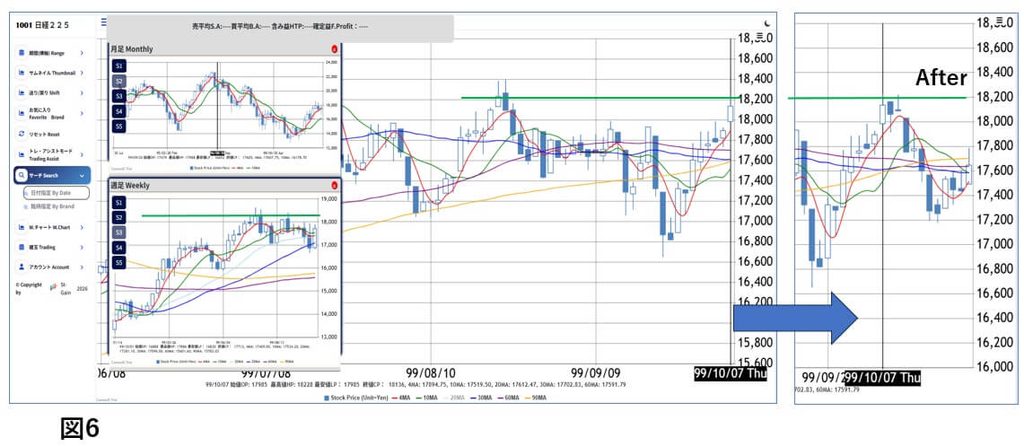Image resolution: width=1024 pixels, height=446 pixels.
Task: Enable the greyed 20MA line in the main legend
Action: click(x=452, y=397)
